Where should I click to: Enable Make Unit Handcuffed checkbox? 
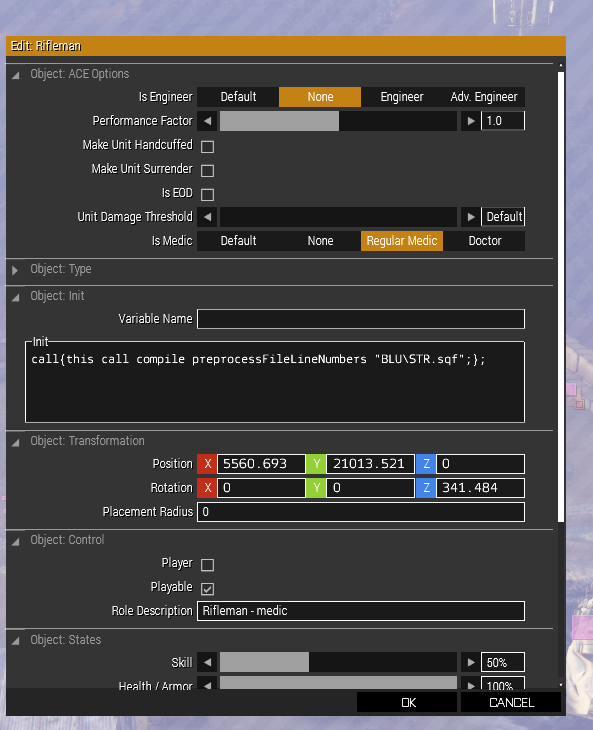pyautogui.click(x=208, y=147)
